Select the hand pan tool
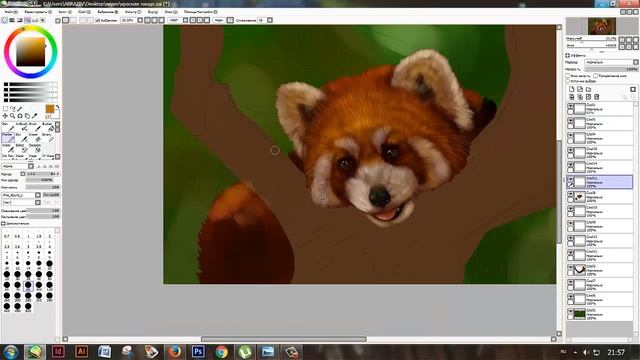 click(x=27, y=116)
